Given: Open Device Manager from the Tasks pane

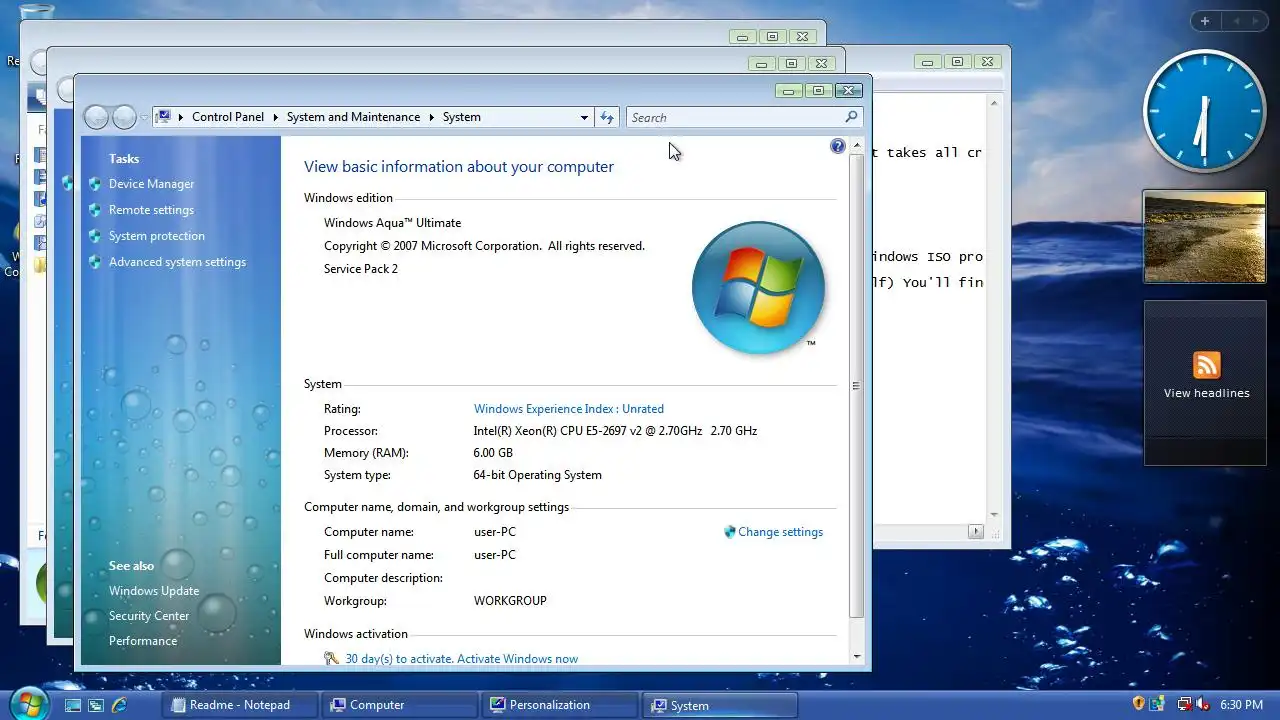Looking at the screenshot, I should click(151, 184).
